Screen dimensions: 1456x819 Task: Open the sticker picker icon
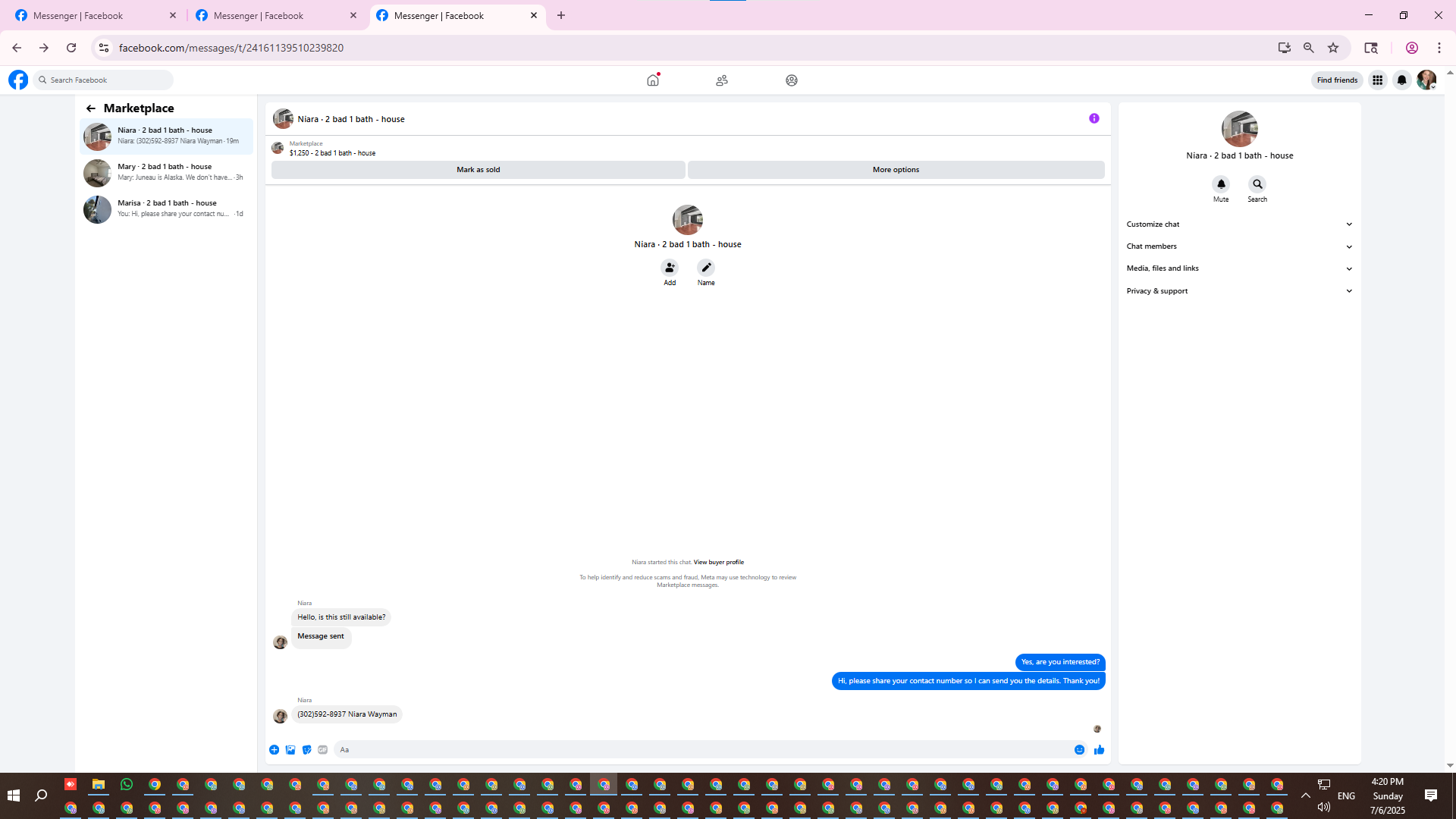coord(306,750)
